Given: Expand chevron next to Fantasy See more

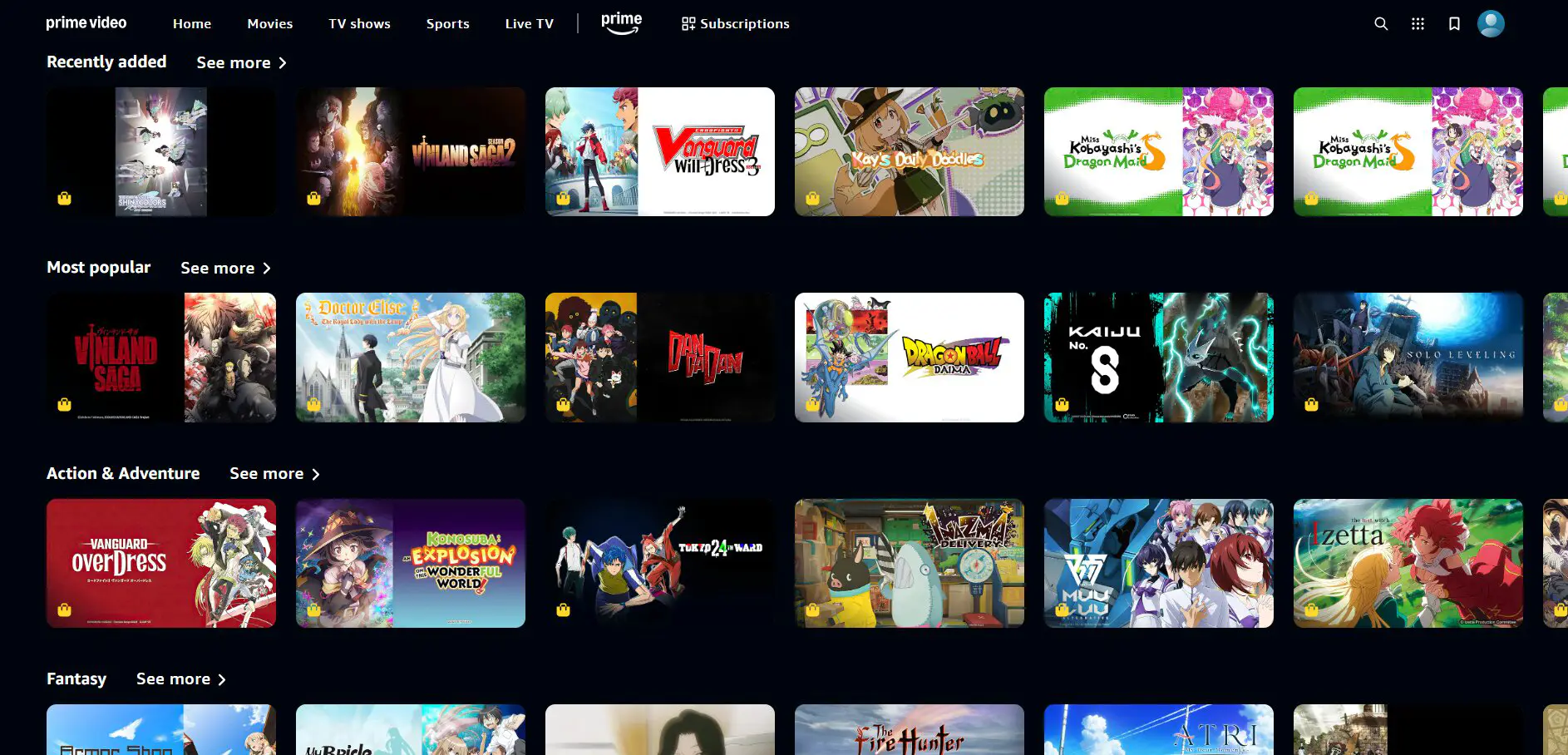Looking at the screenshot, I should tap(222, 679).
